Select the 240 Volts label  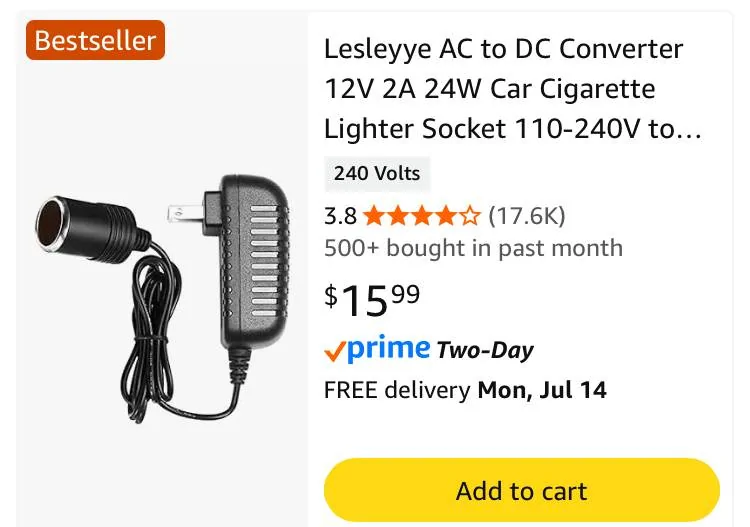point(377,173)
